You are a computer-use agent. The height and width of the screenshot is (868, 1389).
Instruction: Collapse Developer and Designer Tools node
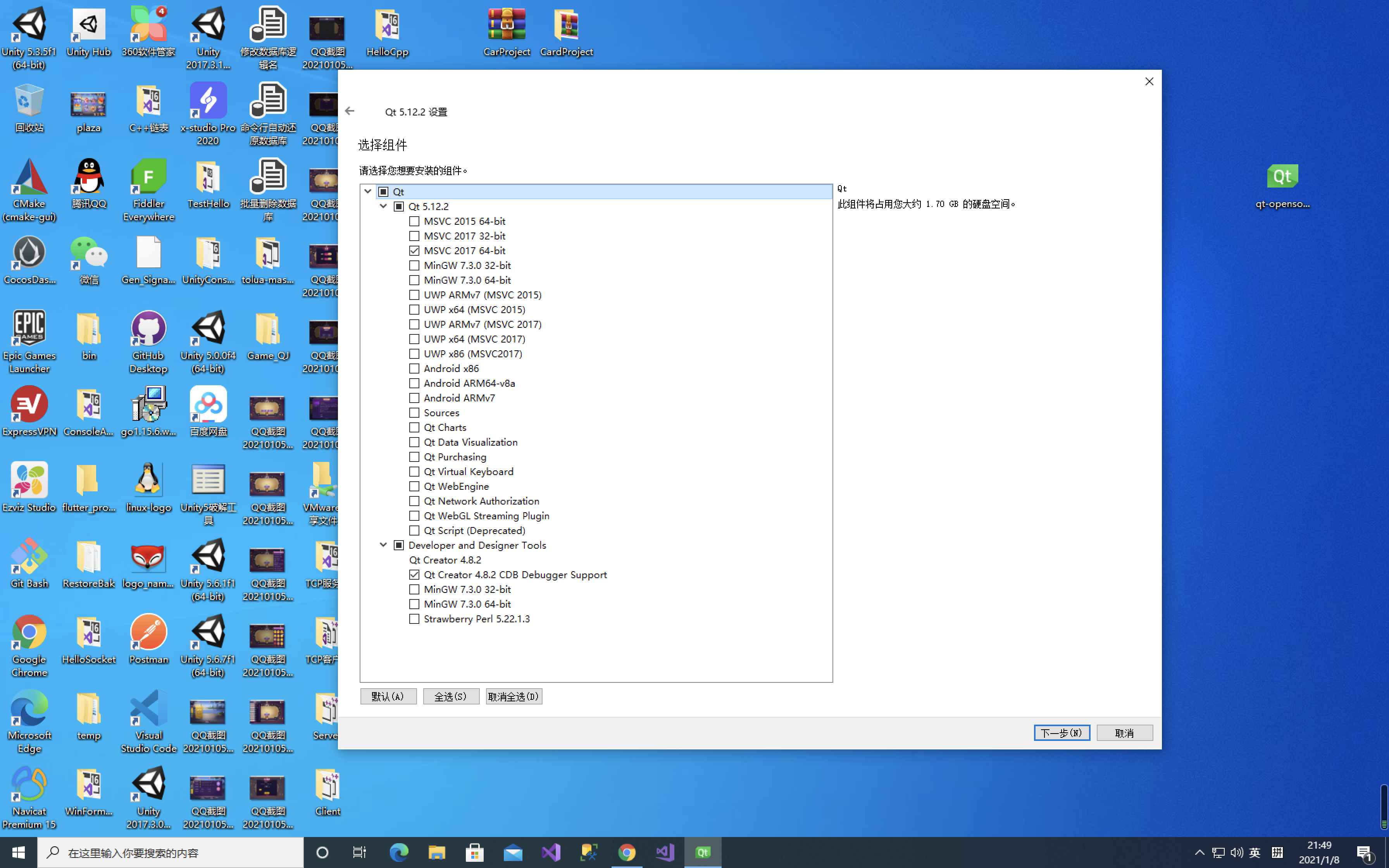[383, 545]
